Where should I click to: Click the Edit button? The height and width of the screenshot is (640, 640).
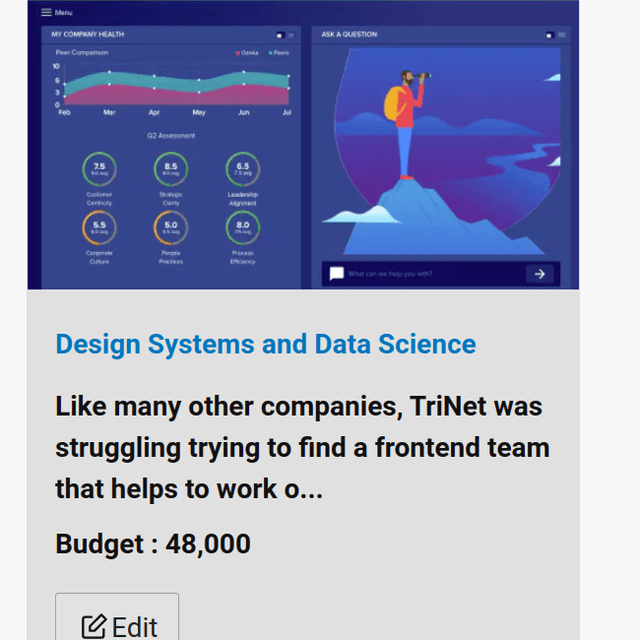point(117,617)
